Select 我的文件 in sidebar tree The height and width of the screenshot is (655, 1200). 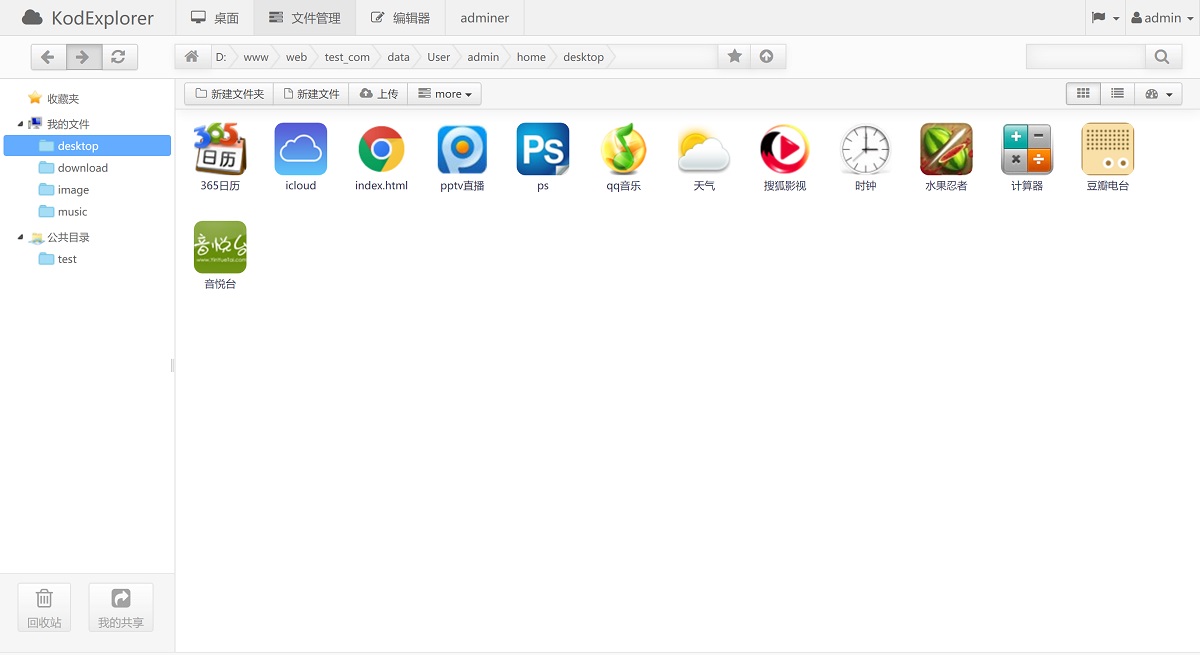click(x=68, y=124)
